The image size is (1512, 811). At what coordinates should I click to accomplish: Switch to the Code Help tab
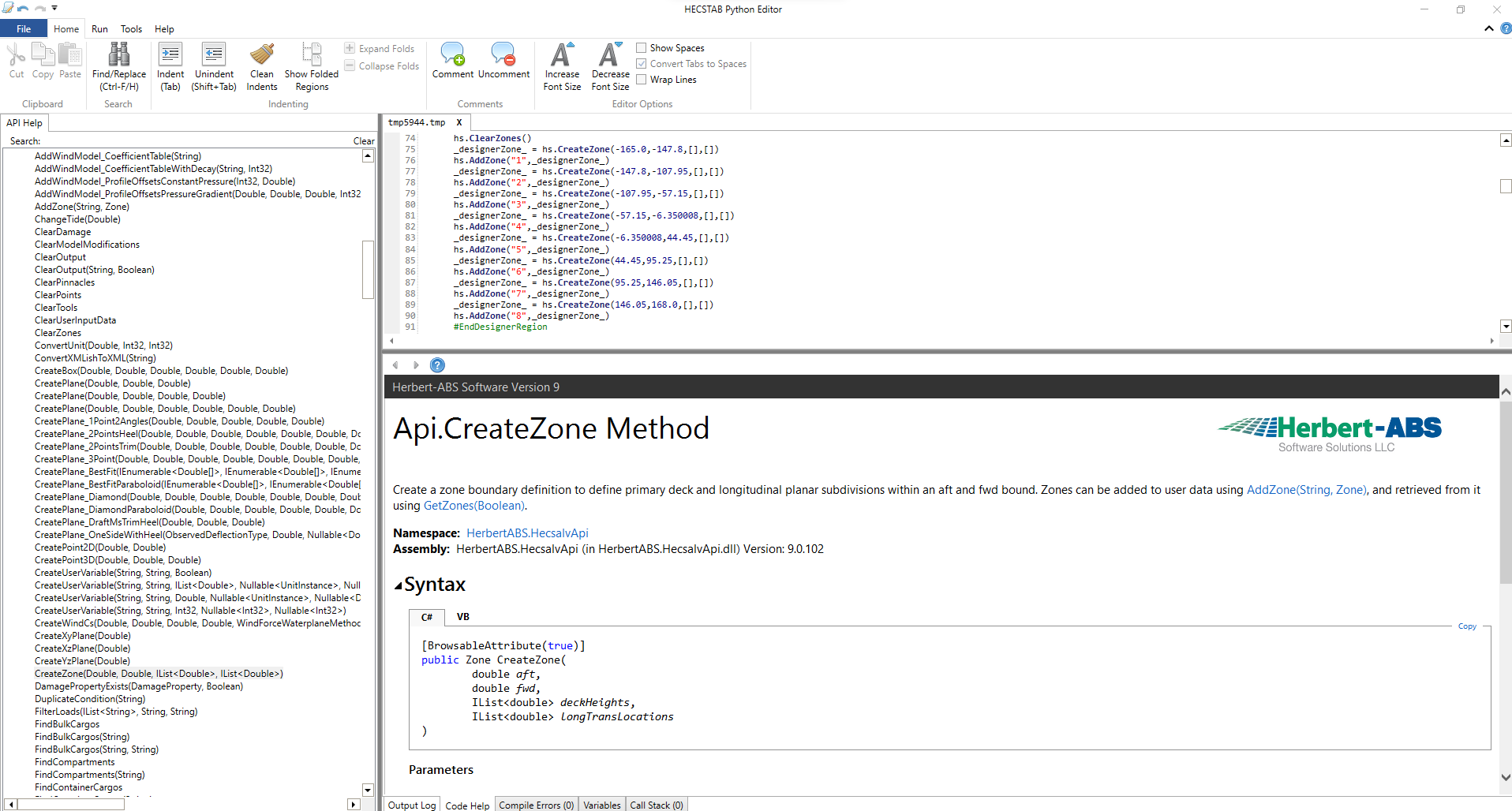click(467, 805)
